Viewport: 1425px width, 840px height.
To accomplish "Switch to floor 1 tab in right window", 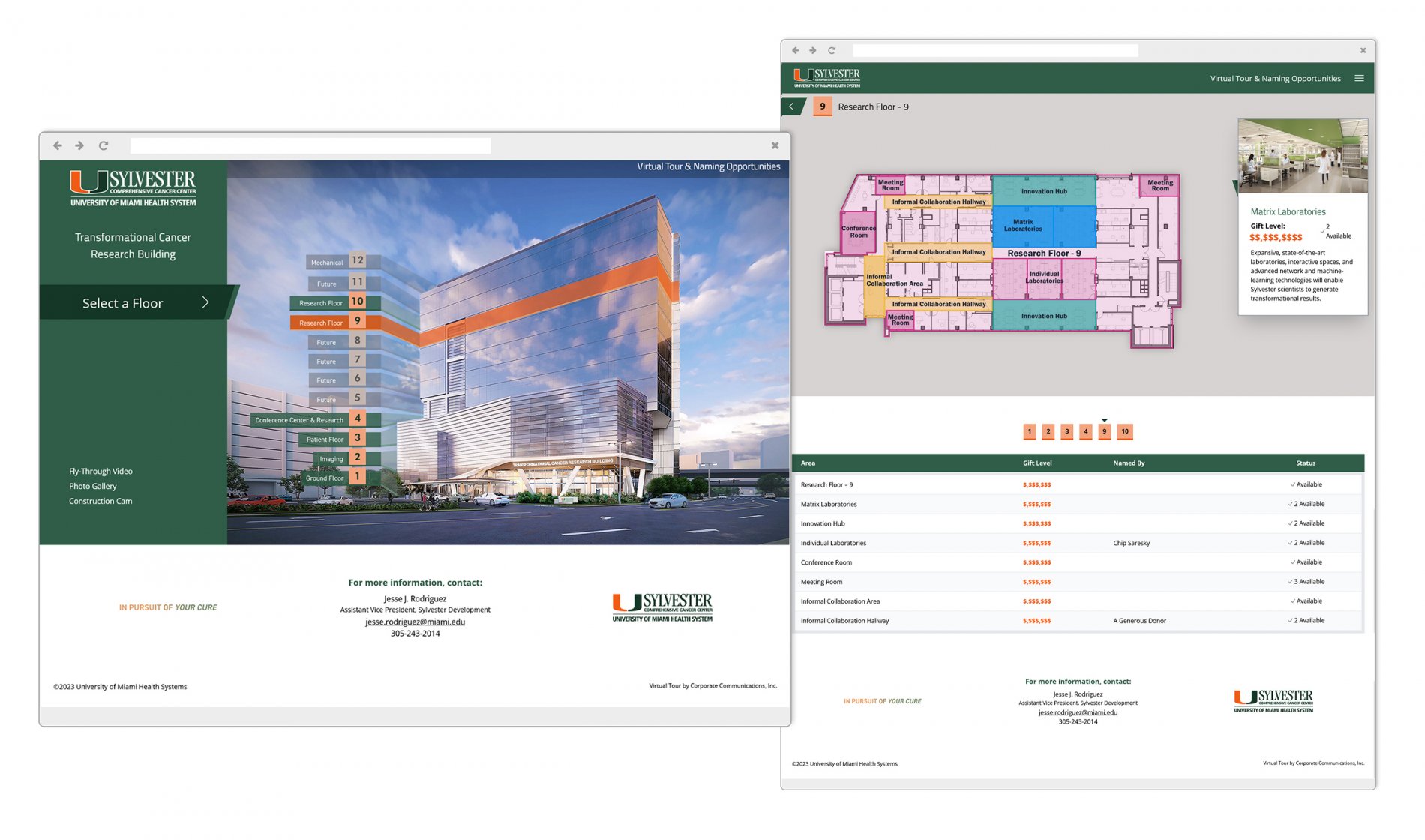I will (1030, 431).
